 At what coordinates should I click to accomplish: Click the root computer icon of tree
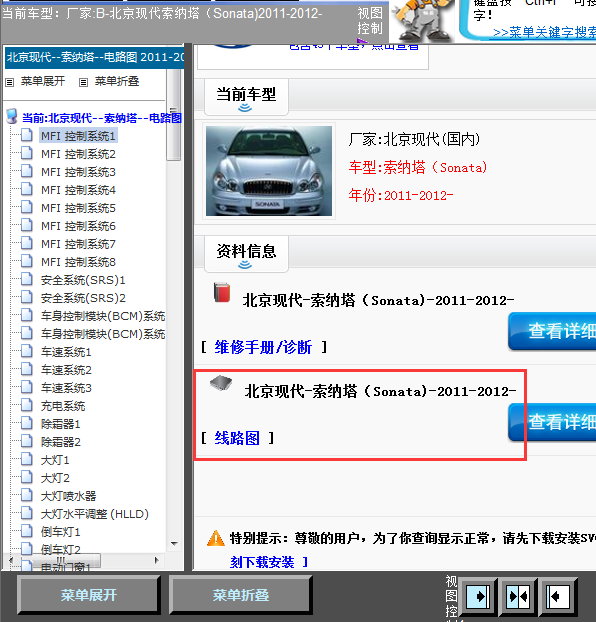coord(12,117)
